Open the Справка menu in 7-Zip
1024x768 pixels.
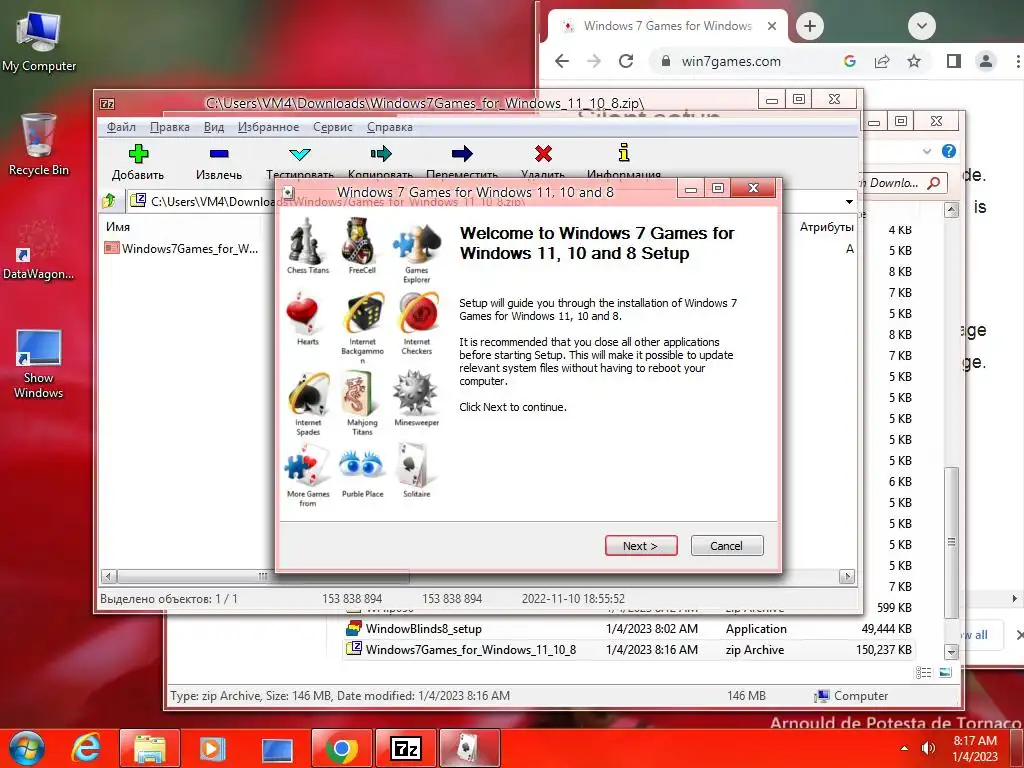(389, 127)
